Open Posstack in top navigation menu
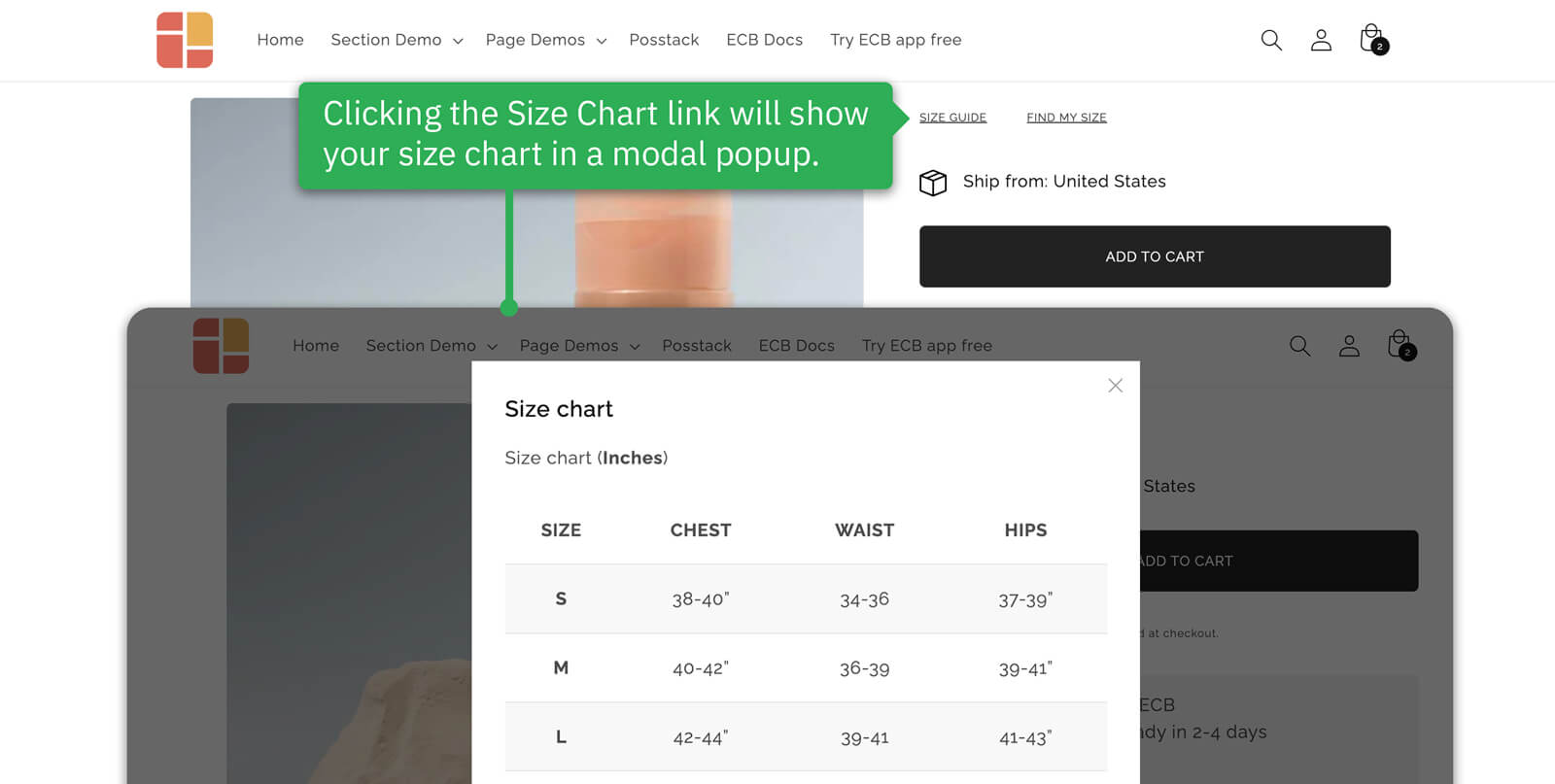This screenshot has width=1555, height=784. coord(664,40)
